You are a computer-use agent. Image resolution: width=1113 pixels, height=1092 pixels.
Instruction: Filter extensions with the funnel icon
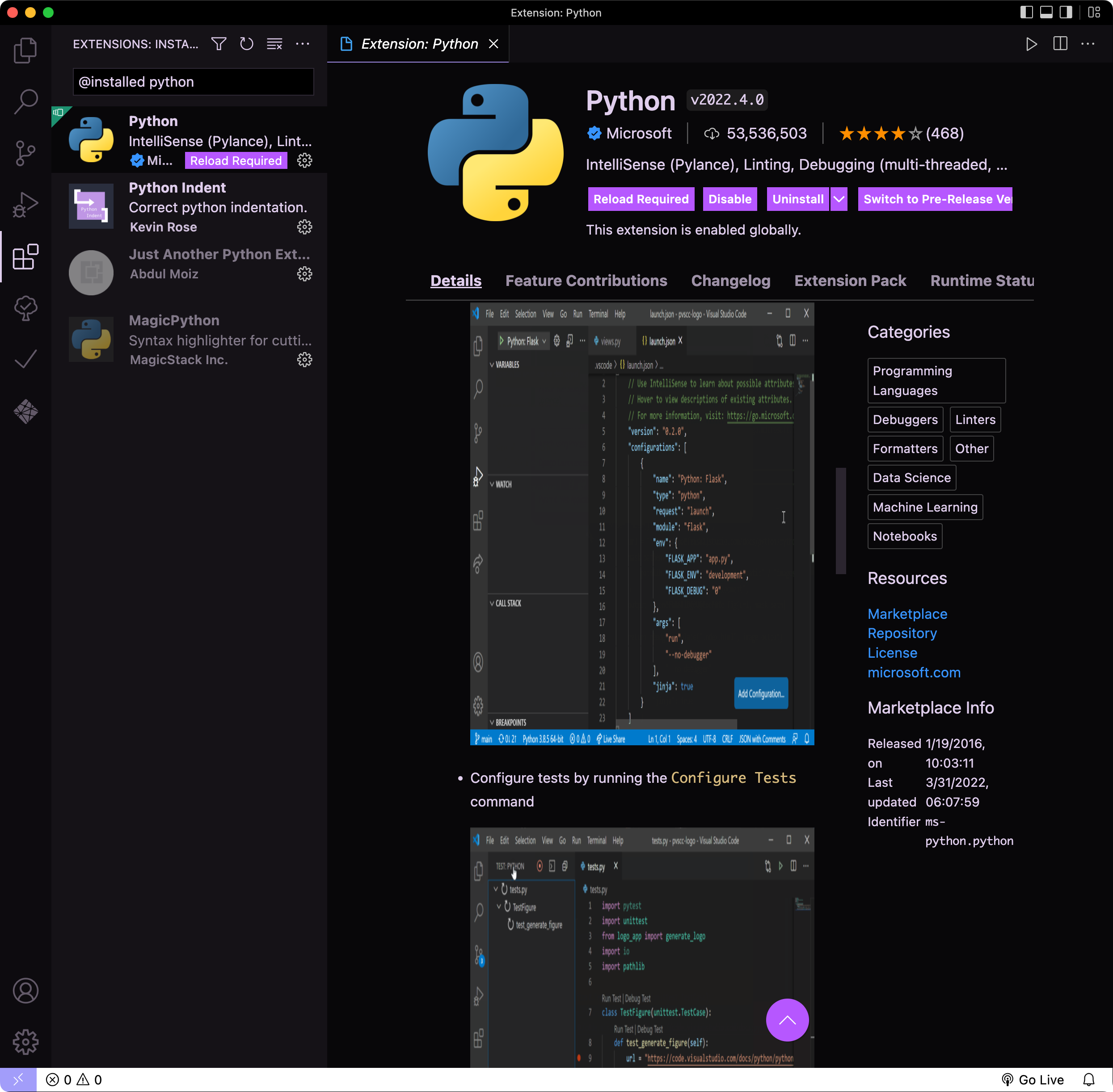pos(219,44)
